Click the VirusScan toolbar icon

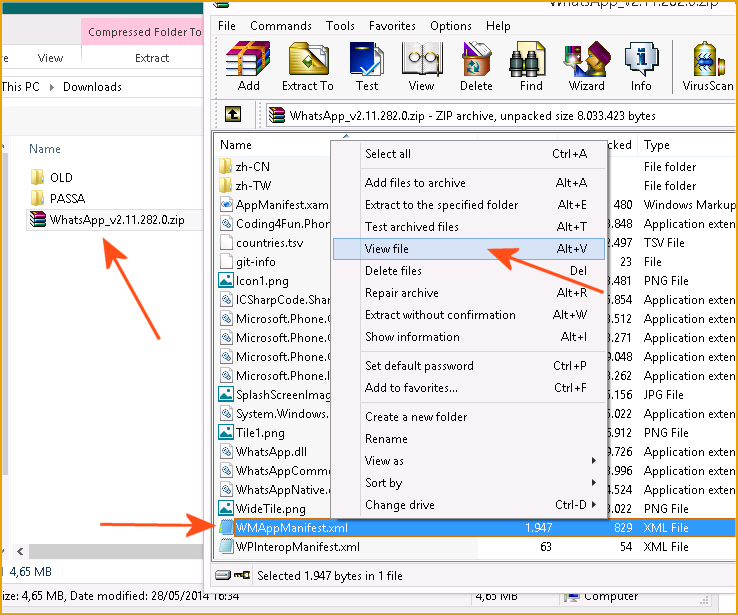point(708,59)
